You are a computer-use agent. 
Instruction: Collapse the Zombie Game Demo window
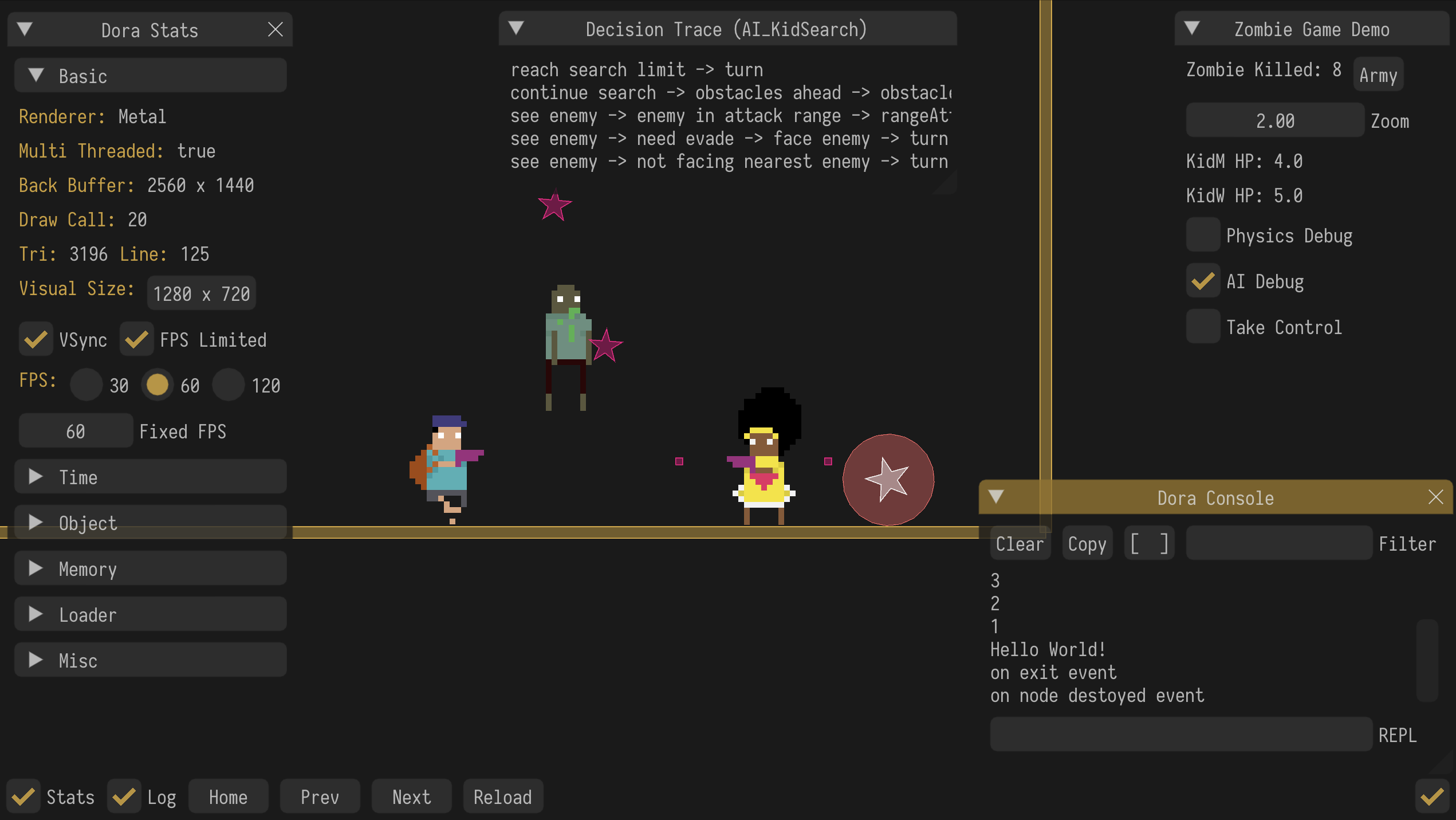(1192, 28)
